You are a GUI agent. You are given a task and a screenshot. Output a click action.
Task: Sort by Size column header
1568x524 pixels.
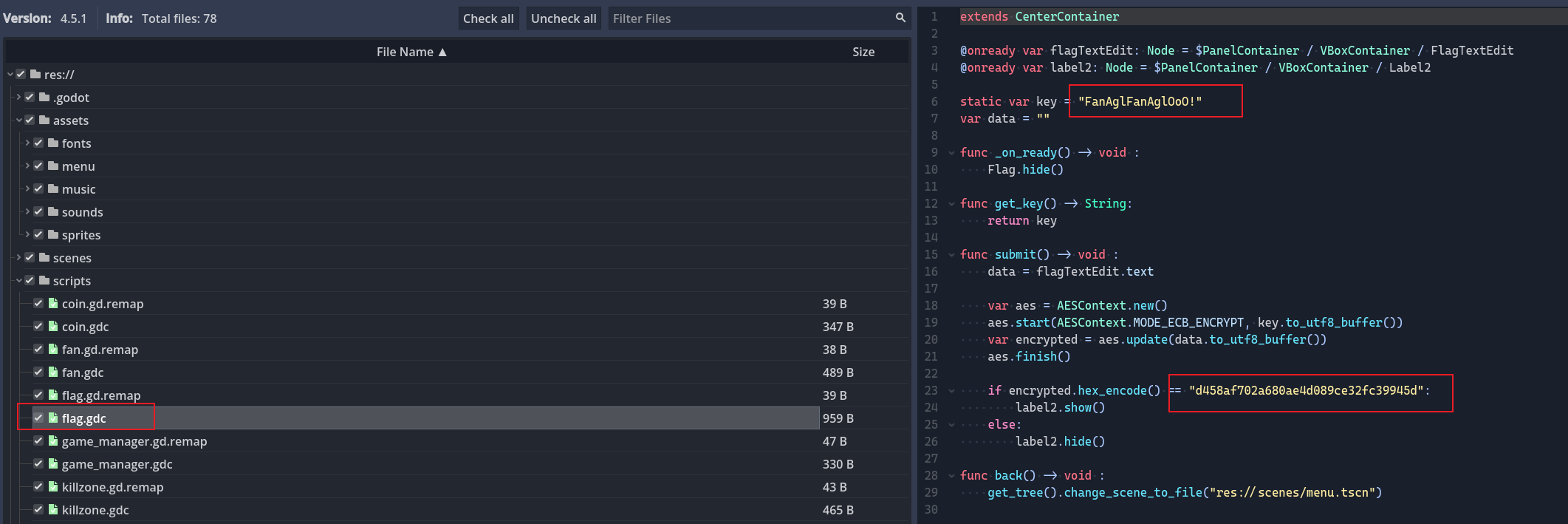(863, 52)
